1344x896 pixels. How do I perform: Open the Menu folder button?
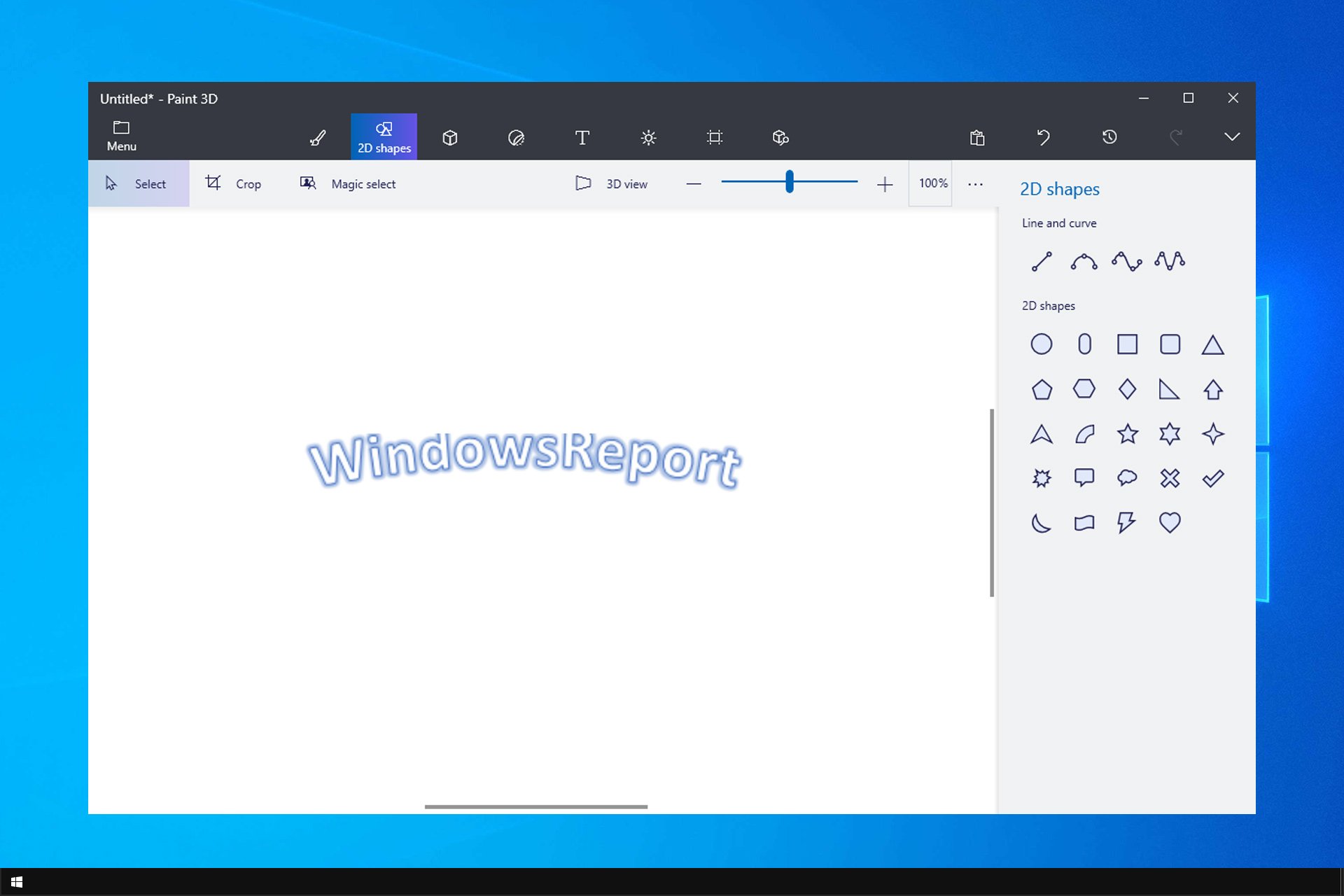121,136
